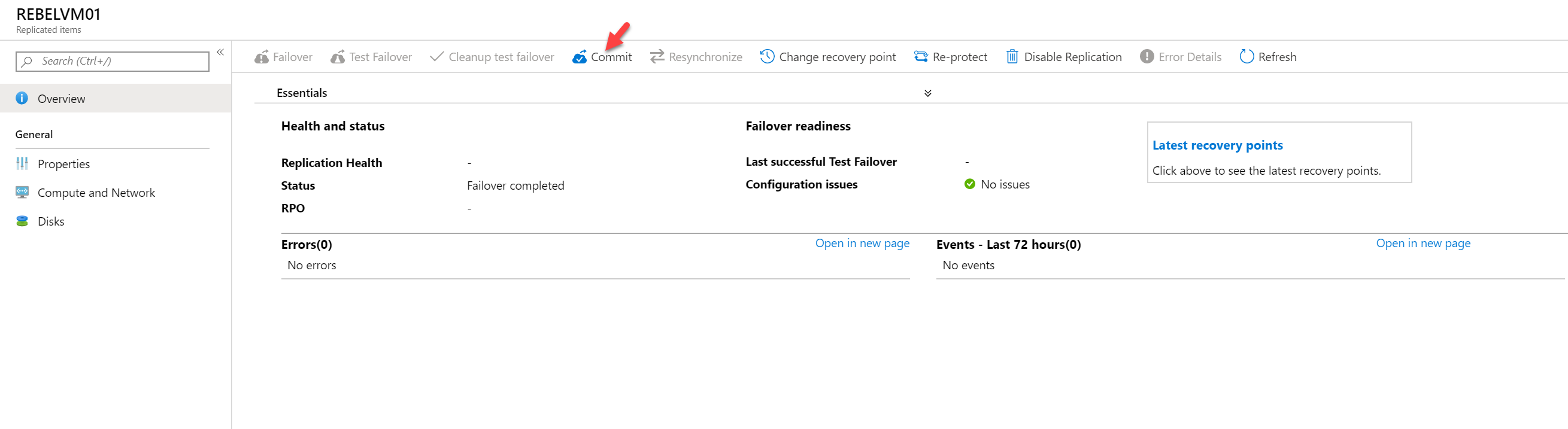Viewport: 1568px width, 429px height.
Task: Open Events in new page link
Action: tap(1423, 244)
